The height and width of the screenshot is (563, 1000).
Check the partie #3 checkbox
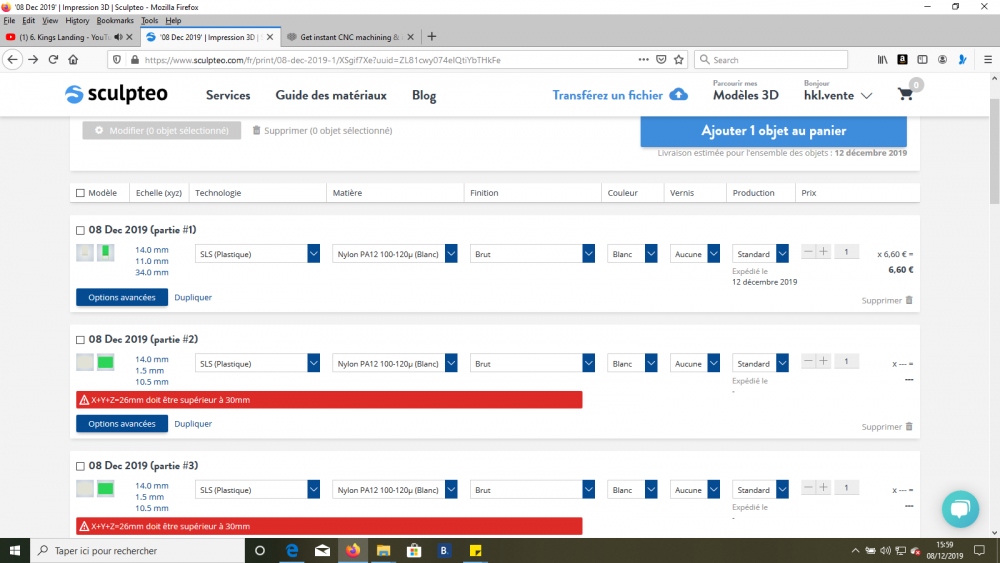pos(80,466)
